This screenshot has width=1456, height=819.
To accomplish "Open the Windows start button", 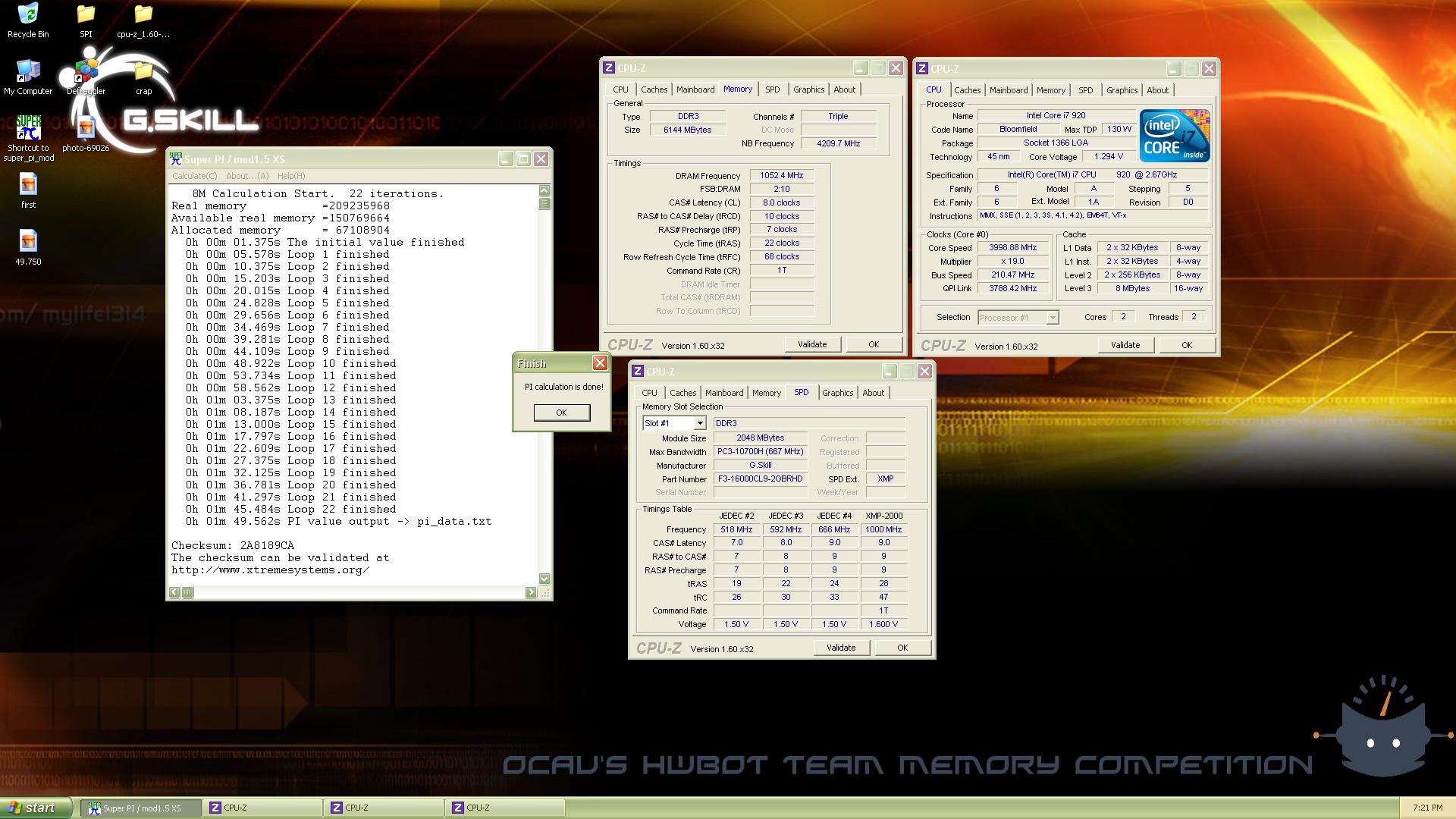I will point(36,808).
